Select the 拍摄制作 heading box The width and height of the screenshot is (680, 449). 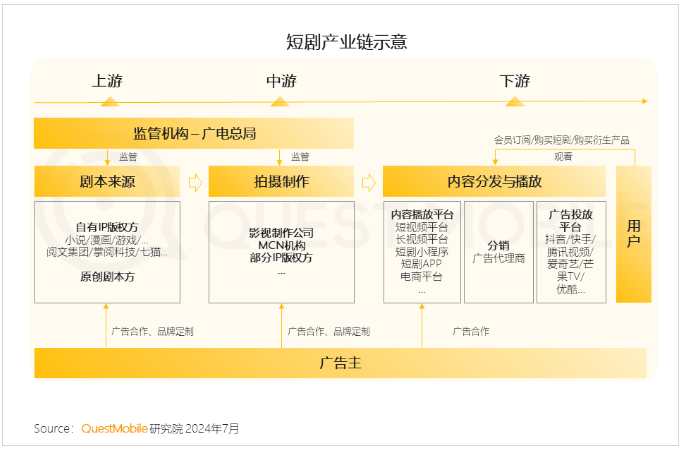(281, 182)
